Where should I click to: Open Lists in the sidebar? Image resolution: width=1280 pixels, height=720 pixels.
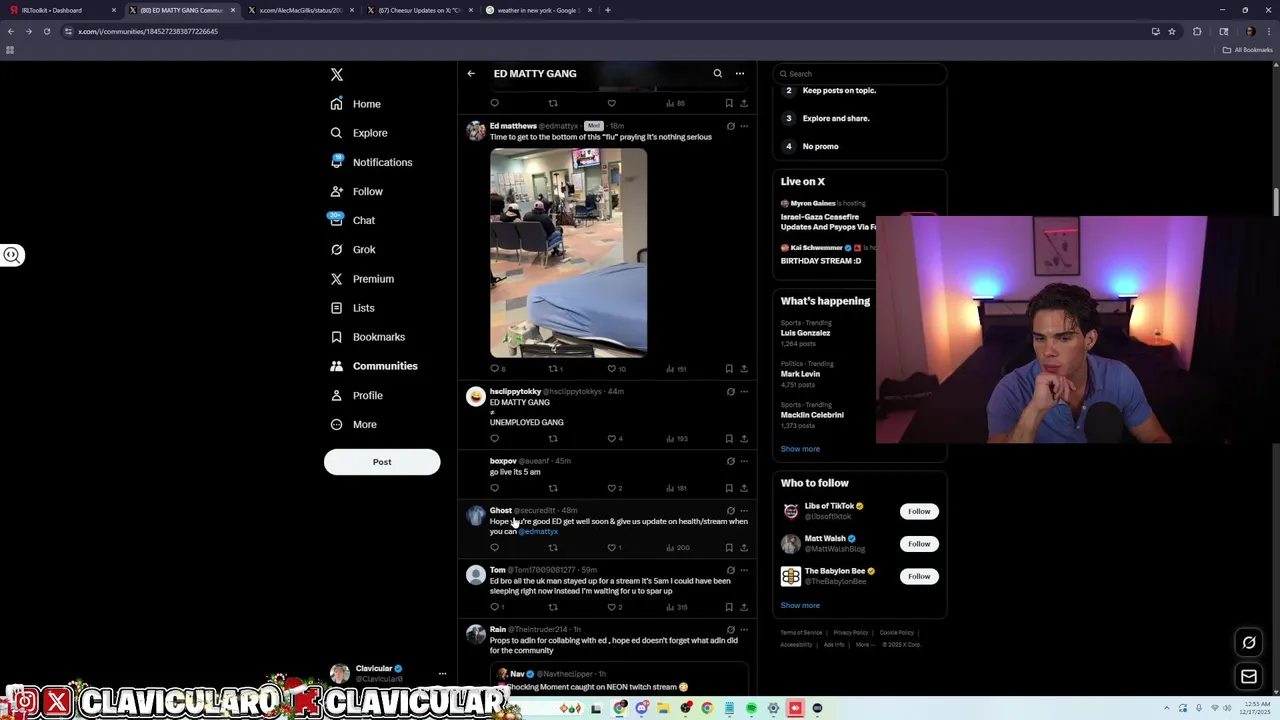(352, 308)
